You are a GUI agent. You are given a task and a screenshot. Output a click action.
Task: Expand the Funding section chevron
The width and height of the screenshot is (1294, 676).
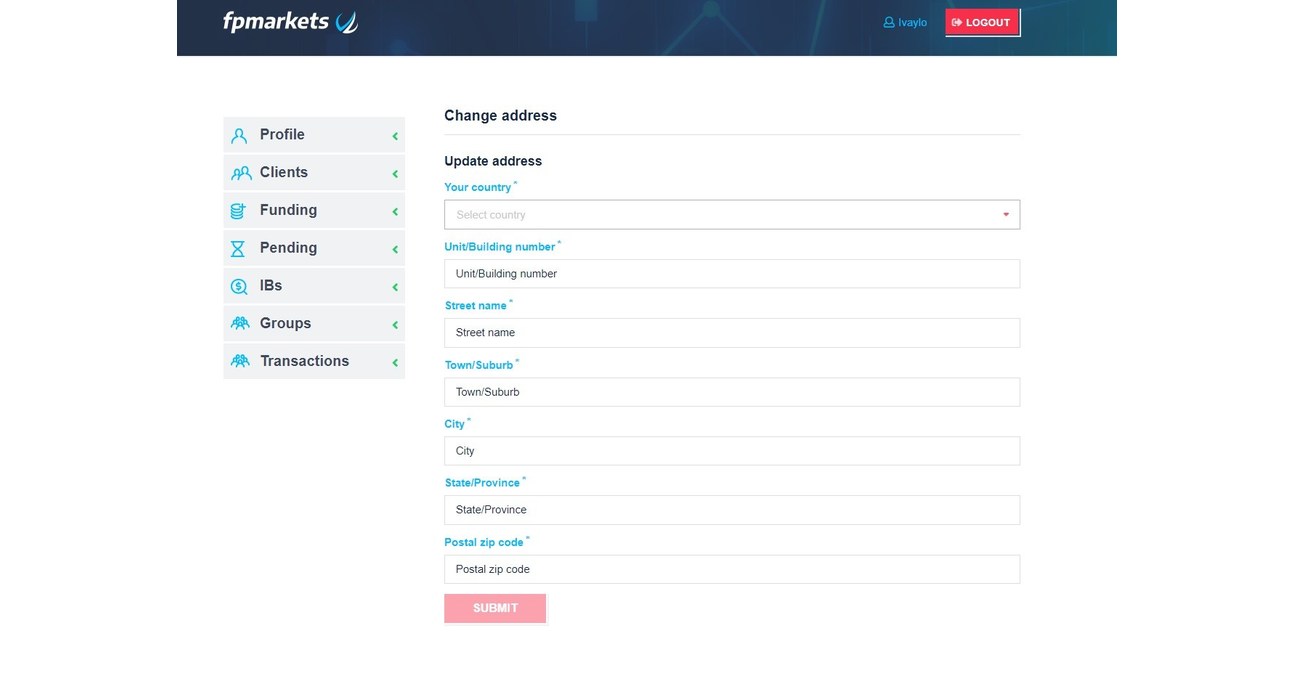pos(394,210)
